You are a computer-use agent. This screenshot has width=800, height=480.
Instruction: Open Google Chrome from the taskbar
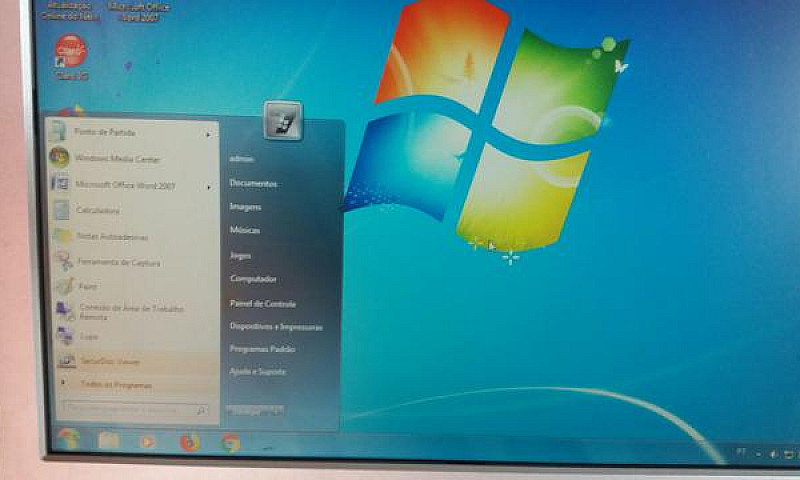point(231,441)
